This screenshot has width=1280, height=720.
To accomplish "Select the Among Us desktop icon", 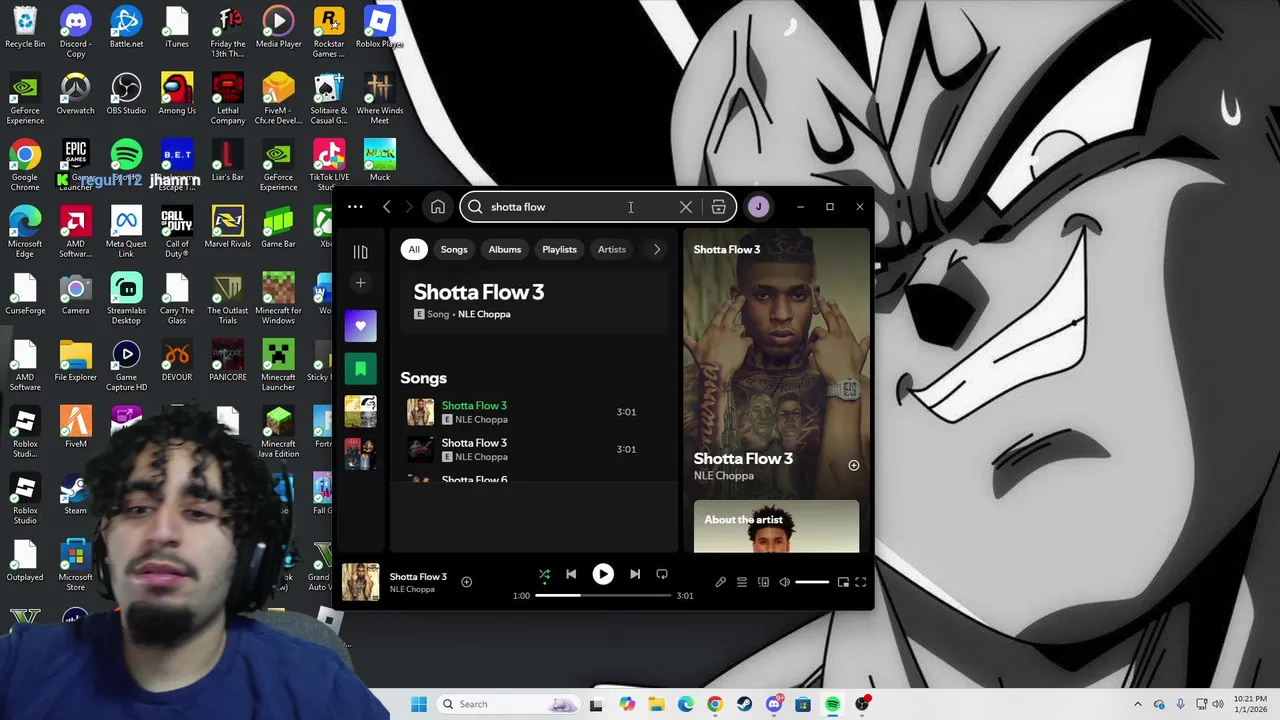I will (x=177, y=94).
